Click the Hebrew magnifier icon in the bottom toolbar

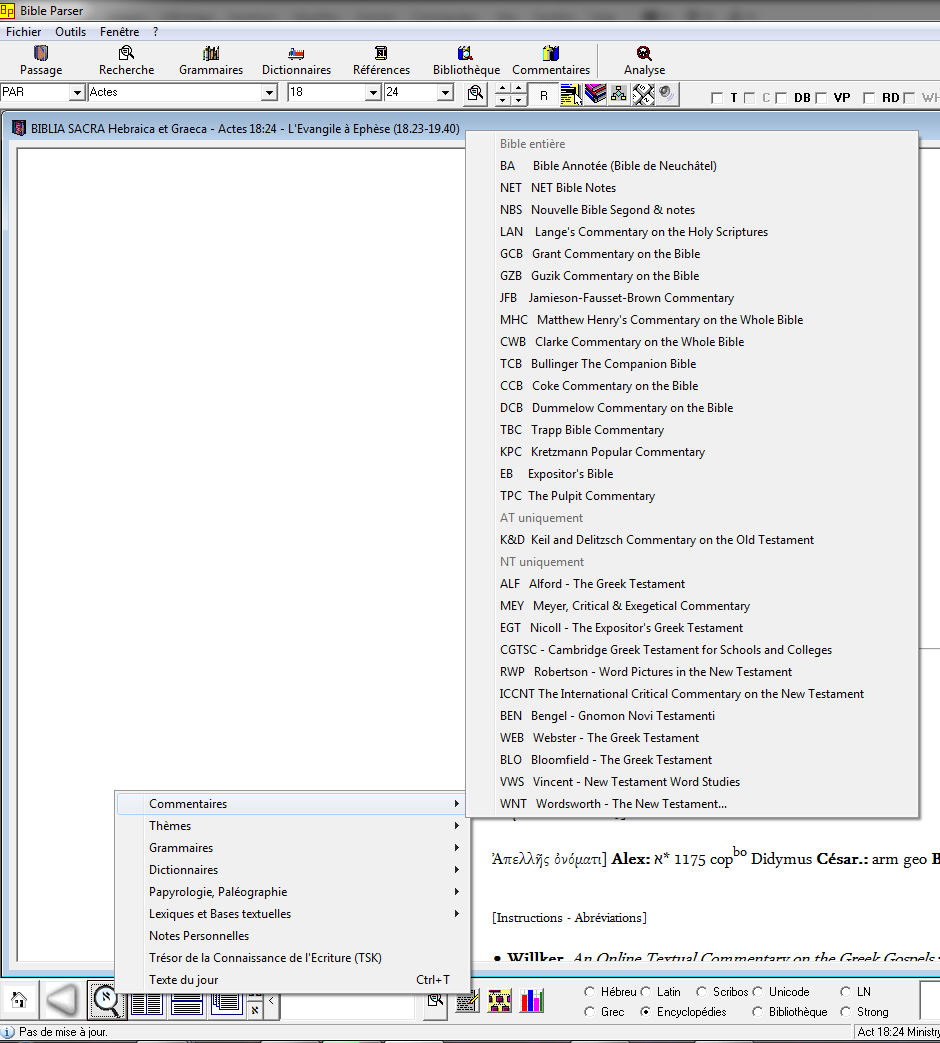tap(106, 1000)
